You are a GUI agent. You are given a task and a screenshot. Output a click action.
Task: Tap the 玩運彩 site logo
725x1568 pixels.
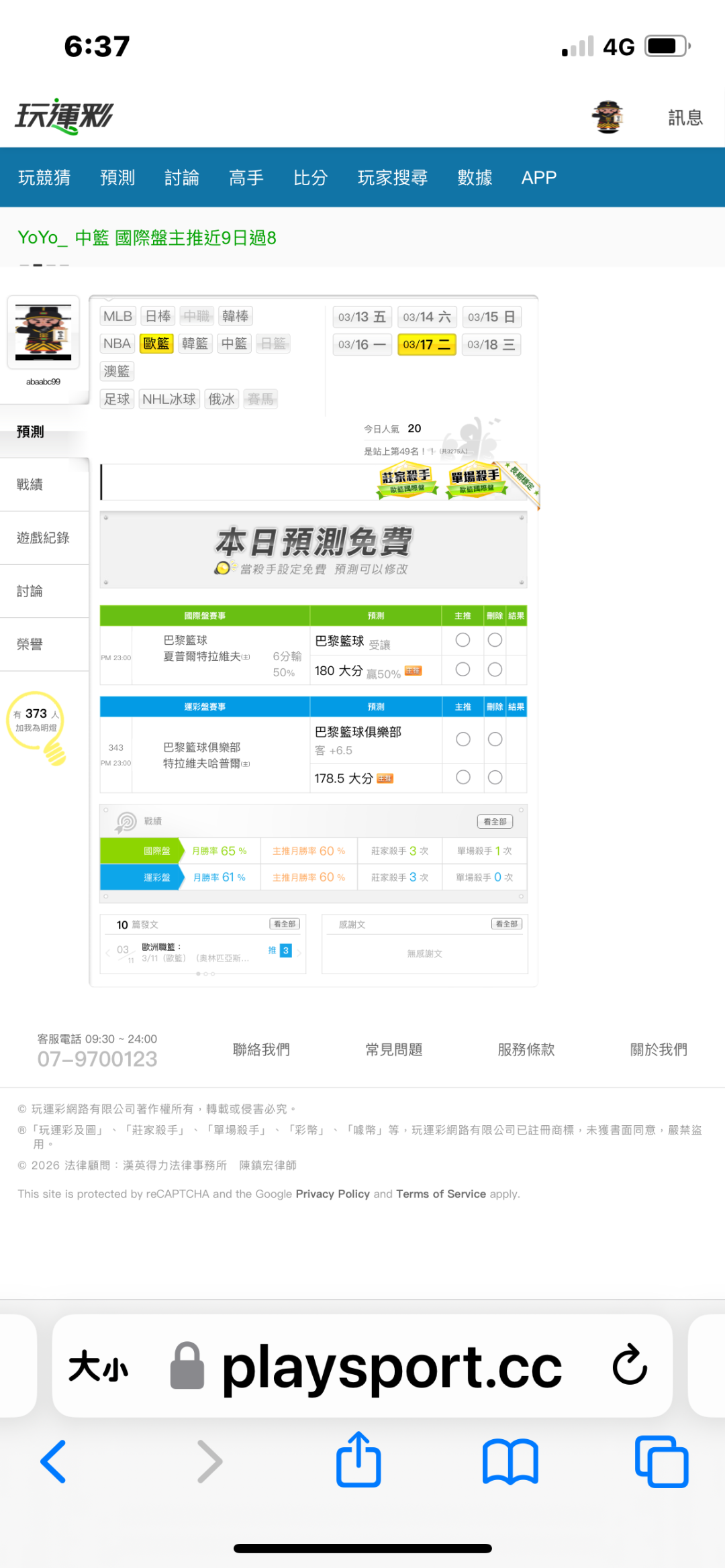pyautogui.click(x=64, y=117)
